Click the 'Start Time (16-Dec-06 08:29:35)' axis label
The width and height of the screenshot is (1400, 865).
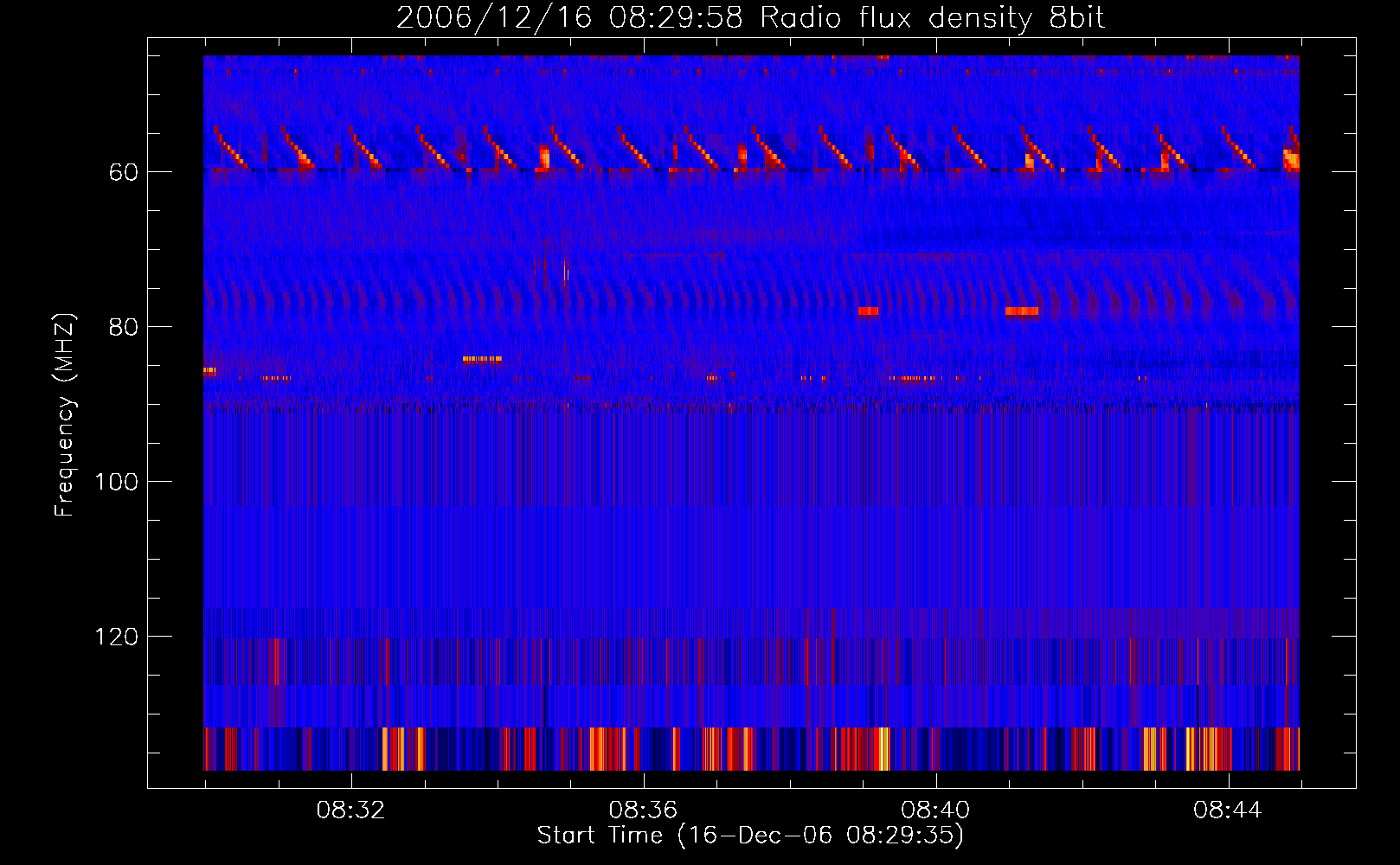pos(750,836)
